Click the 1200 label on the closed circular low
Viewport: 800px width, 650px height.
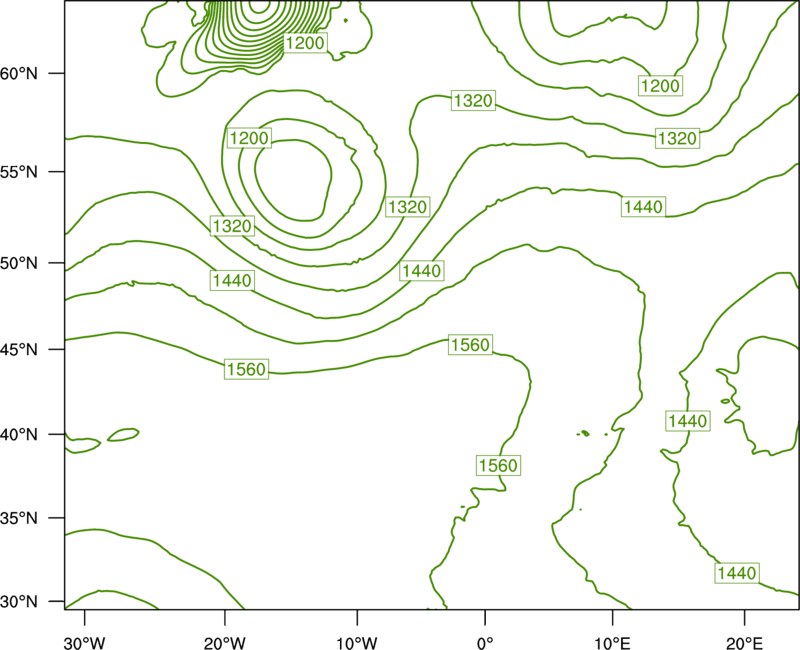coord(249,138)
